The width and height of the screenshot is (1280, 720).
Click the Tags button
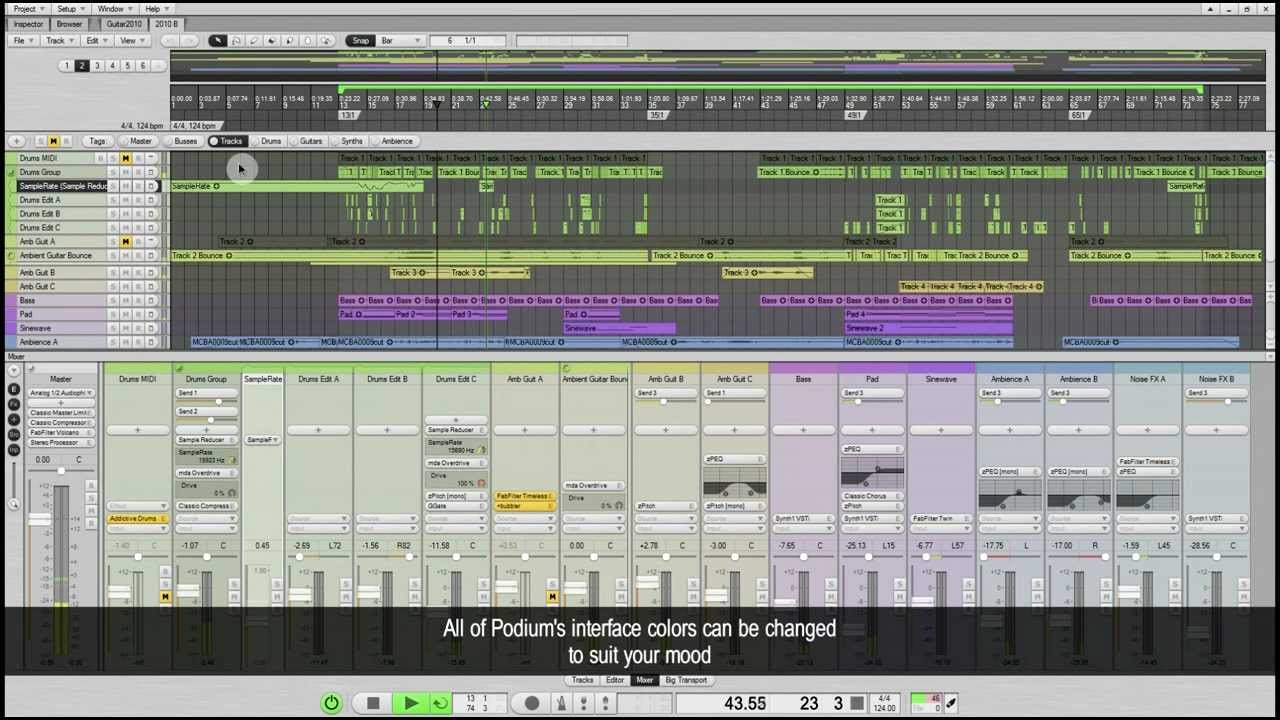tap(97, 141)
